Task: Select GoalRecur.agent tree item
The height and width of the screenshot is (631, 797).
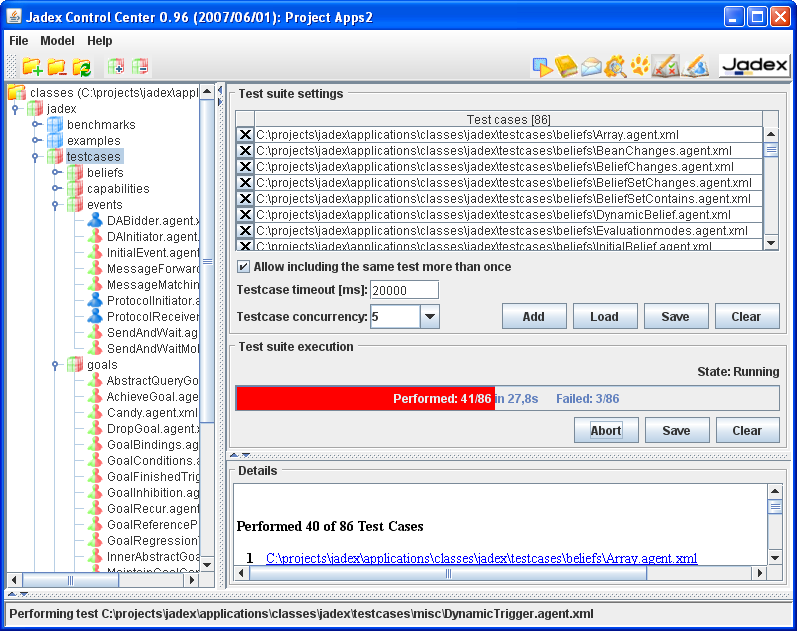Action: (153, 508)
